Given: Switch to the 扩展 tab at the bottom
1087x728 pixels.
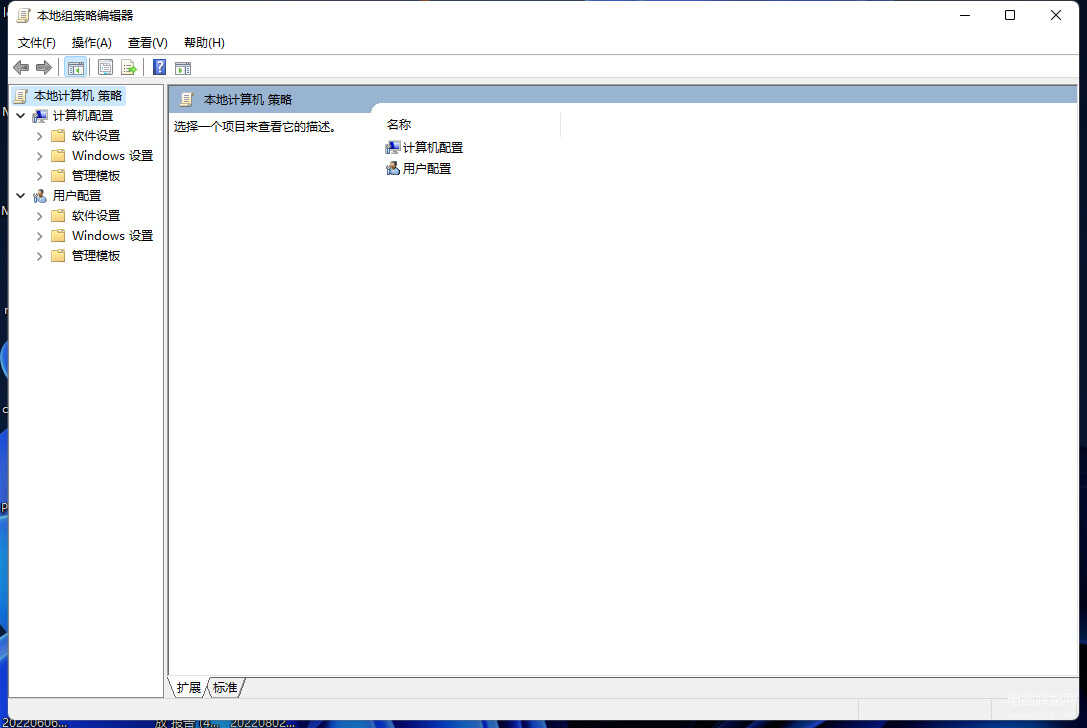Looking at the screenshot, I should [189, 688].
